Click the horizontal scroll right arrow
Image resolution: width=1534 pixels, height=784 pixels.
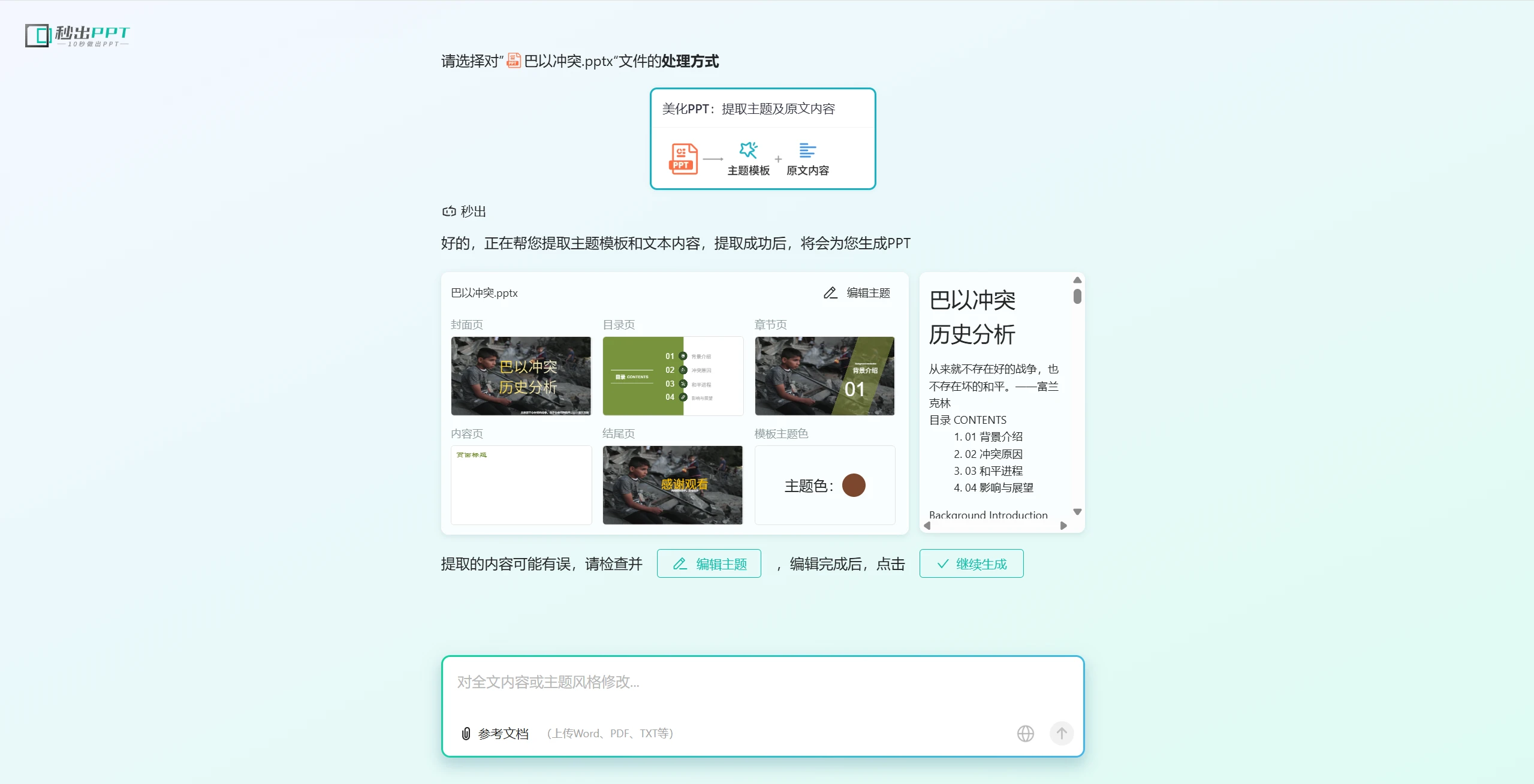pyautogui.click(x=1063, y=526)
